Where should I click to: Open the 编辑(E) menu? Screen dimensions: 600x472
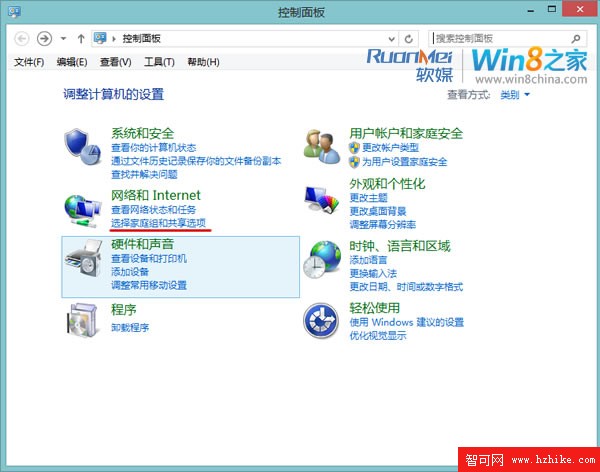72,62
